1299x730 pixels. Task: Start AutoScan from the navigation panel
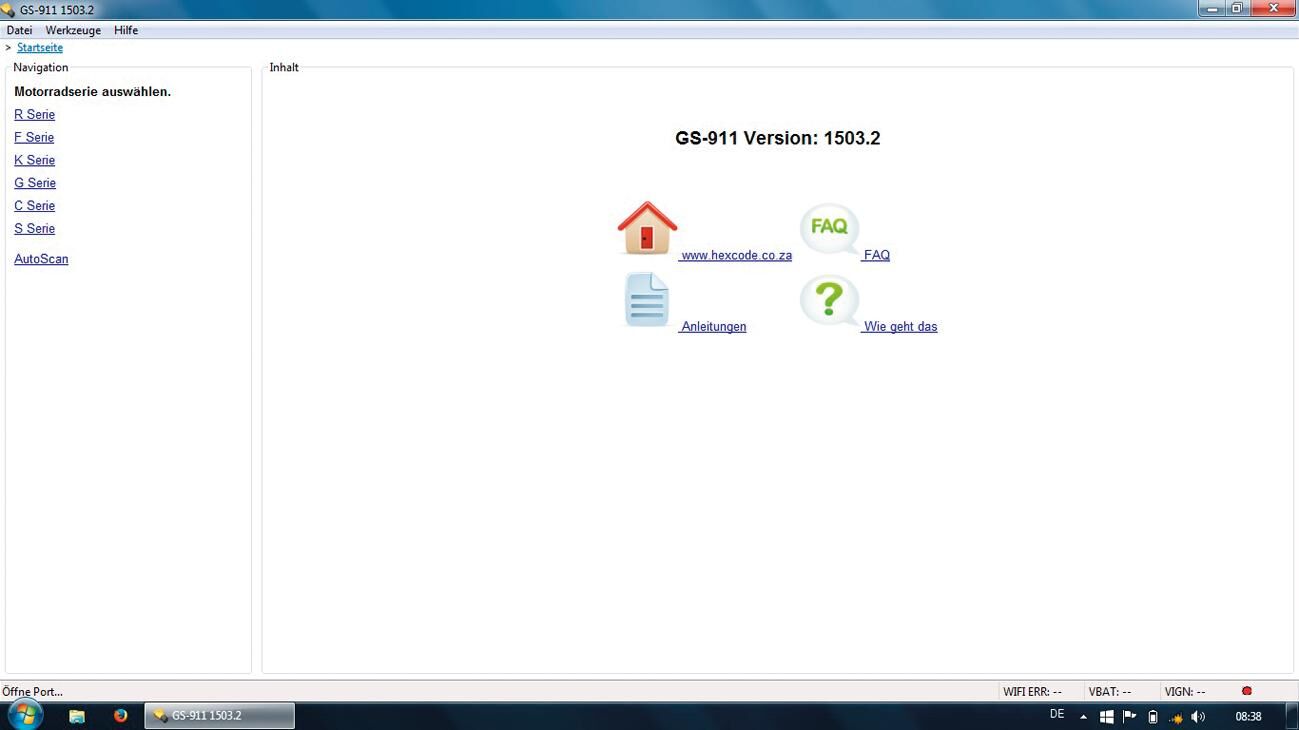pyautogui.click(x=41, y=259)
